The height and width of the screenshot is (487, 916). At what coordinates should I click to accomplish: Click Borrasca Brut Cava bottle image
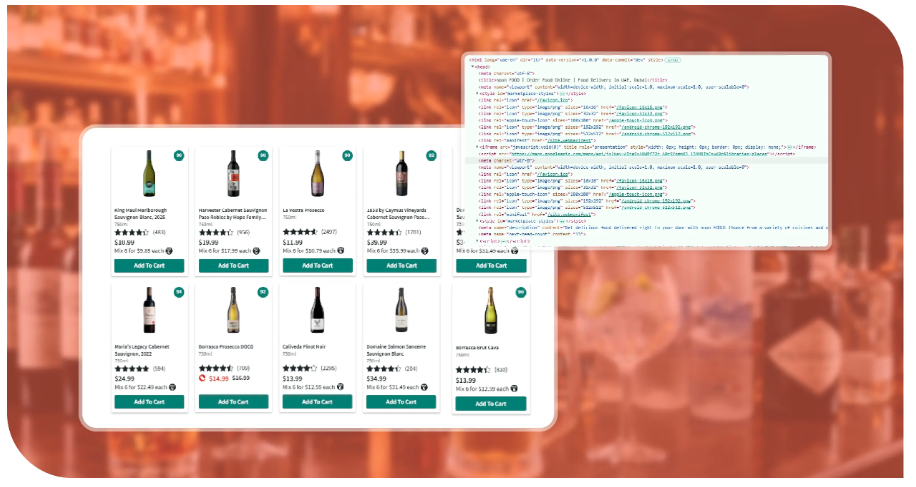491,310
